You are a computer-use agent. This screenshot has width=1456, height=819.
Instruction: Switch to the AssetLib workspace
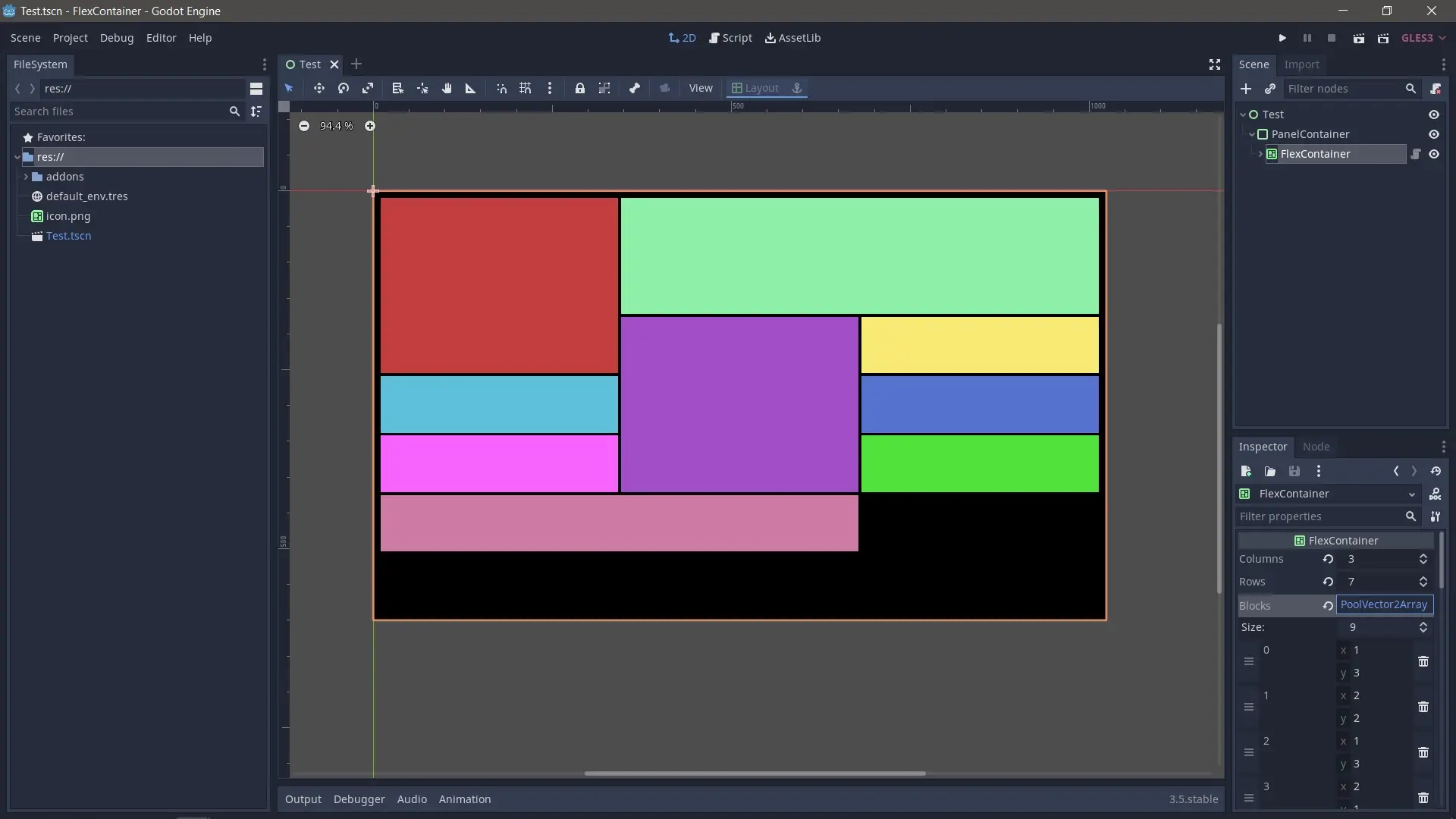(792, 38)
